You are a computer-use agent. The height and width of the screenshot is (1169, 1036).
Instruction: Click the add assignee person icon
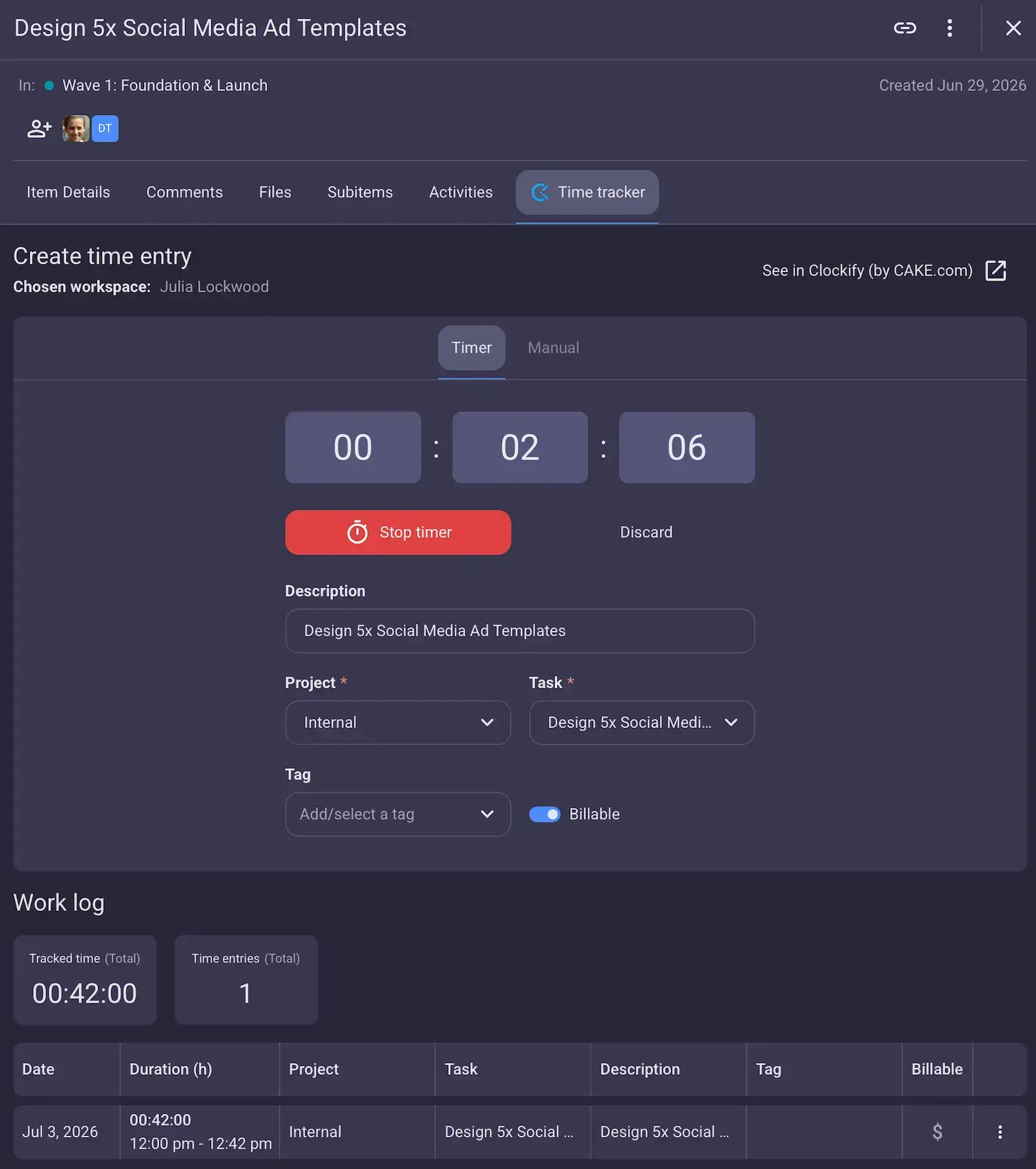click(x=39, y=129)
